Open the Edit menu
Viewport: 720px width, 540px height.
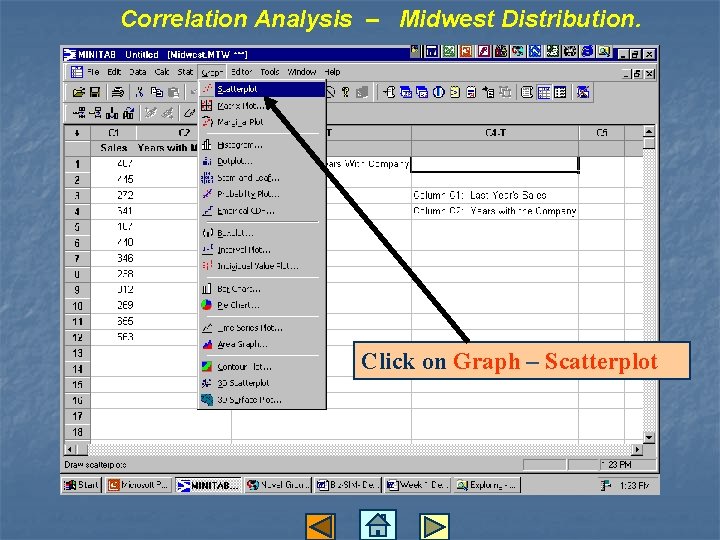114,72
